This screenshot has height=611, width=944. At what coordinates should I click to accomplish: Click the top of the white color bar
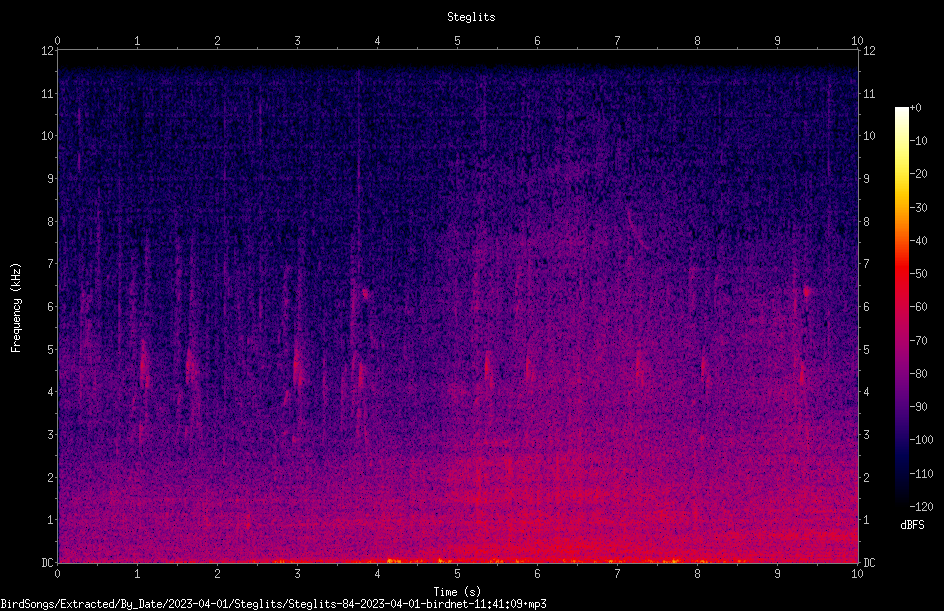(901, 110)
